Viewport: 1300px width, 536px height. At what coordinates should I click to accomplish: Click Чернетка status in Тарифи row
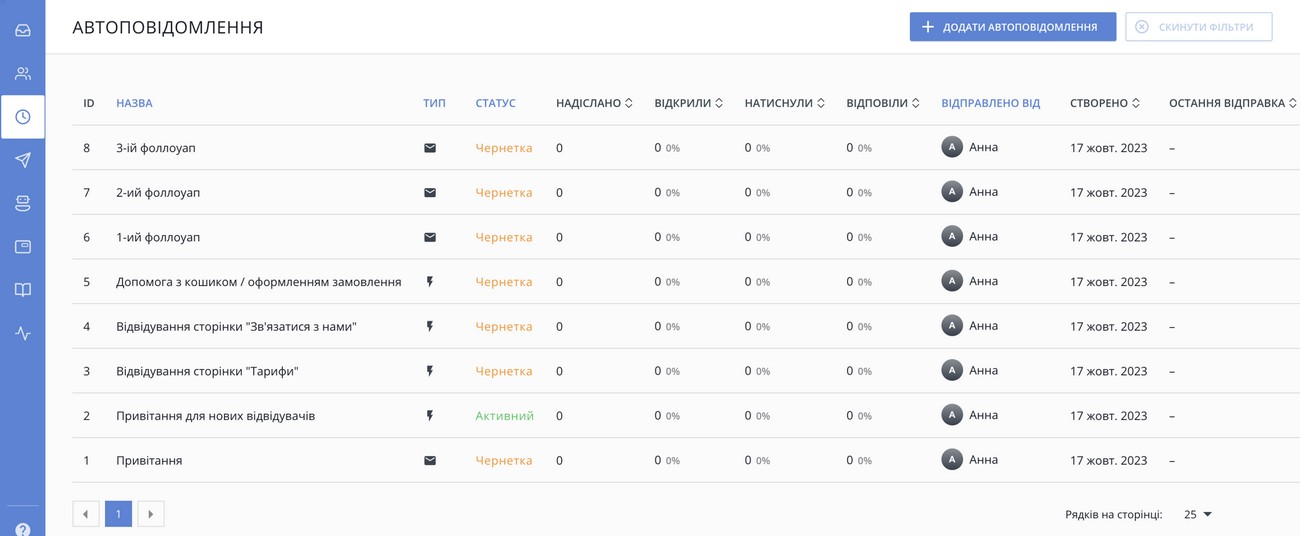(503, 371)
